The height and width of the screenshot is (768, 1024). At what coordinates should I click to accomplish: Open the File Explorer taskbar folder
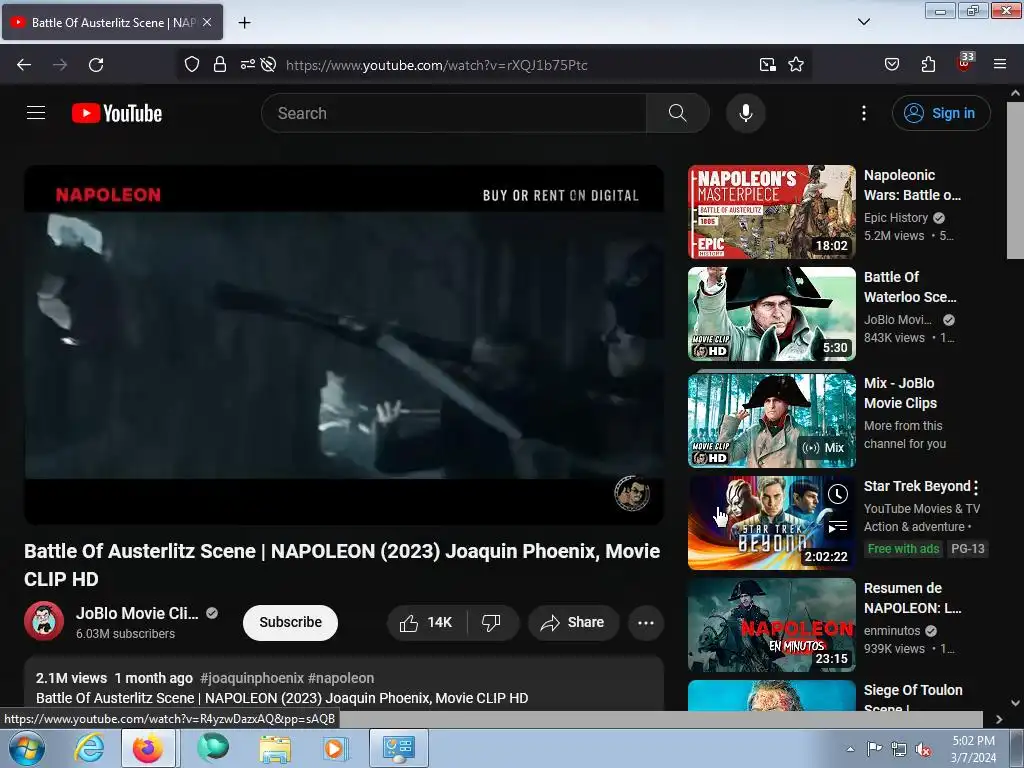pyautogui.click(x=275, y=748)
